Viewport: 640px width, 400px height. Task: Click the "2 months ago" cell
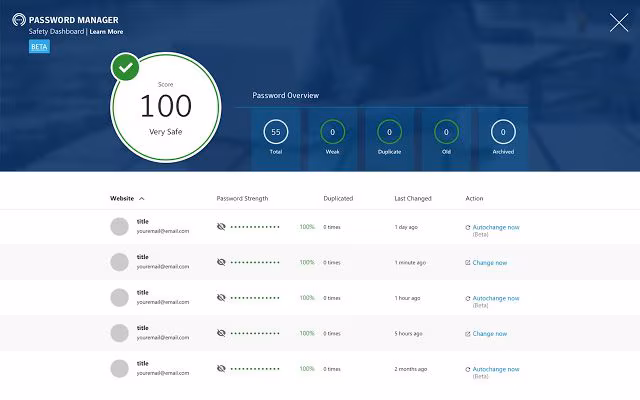coord(411,369)
